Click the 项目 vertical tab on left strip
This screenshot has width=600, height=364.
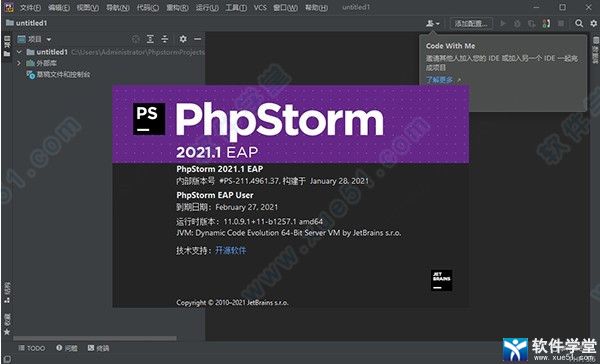pyautogui.click(x=7, y=46)
